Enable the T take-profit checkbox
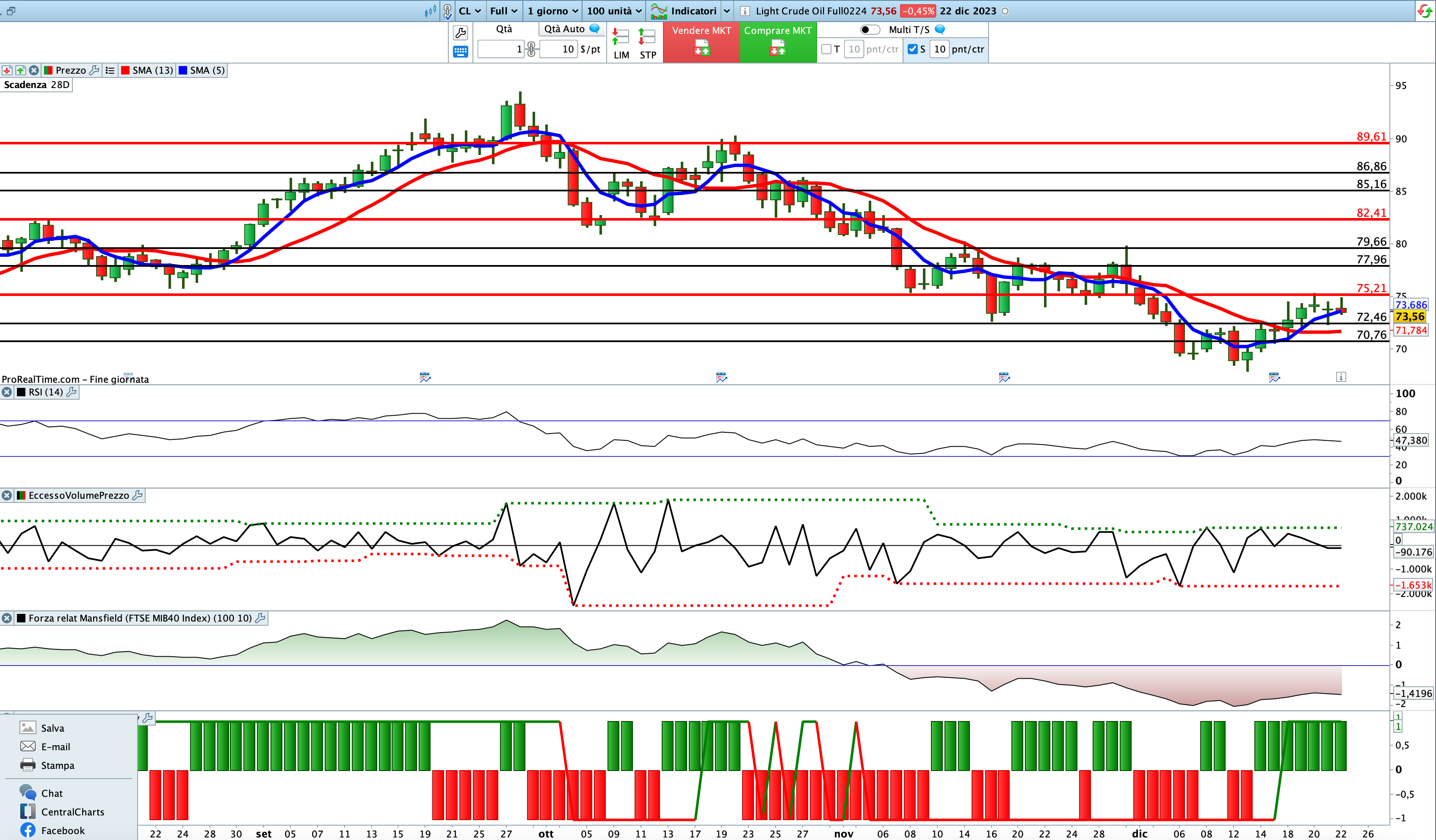The width and height of the screenshot is (1436, 840). tap(826, 49)
